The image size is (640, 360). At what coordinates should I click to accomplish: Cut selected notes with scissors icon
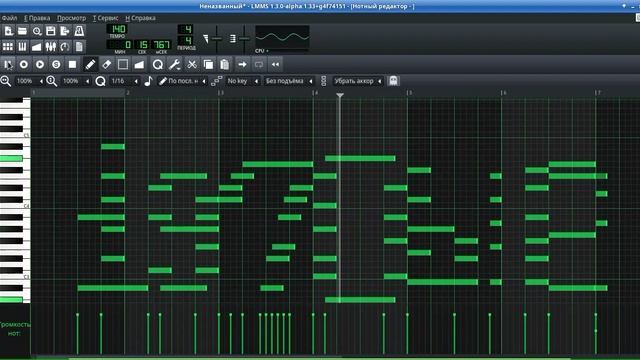[192, 64]
